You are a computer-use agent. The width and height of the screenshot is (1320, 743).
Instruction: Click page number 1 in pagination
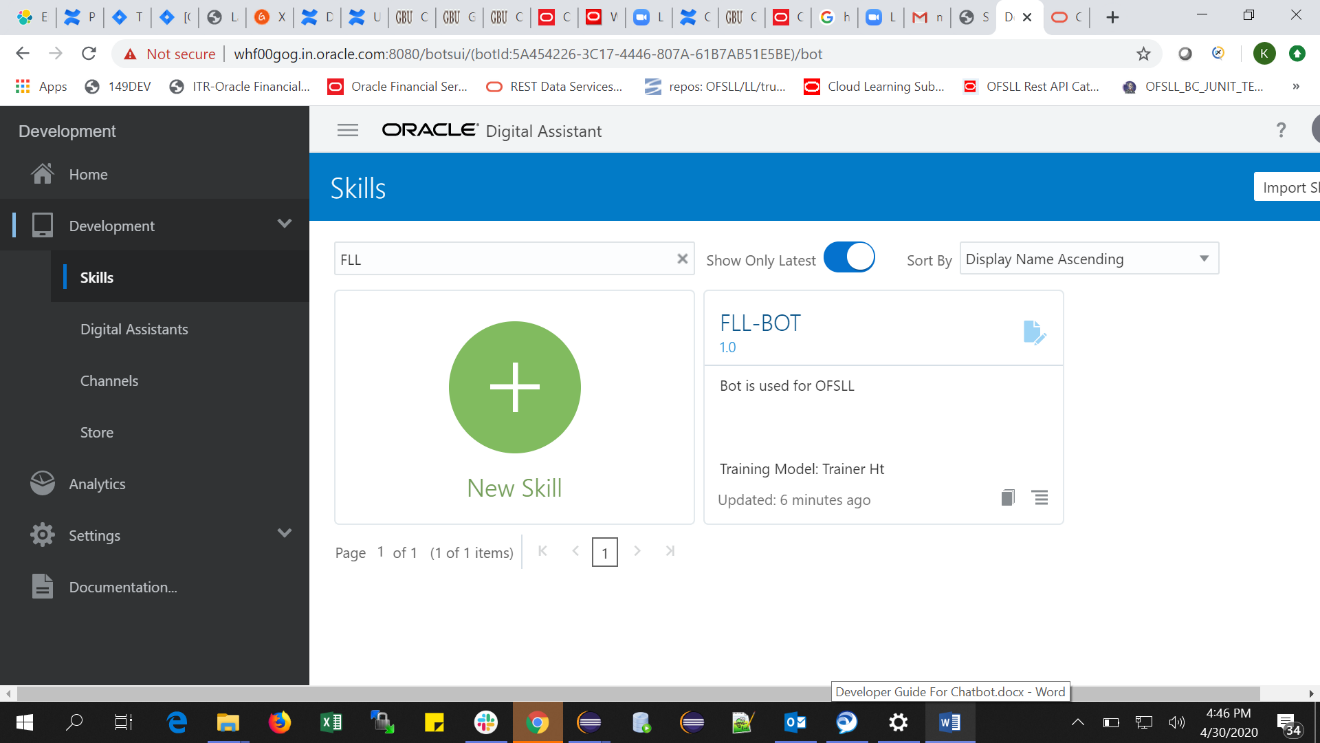point(604,552)
